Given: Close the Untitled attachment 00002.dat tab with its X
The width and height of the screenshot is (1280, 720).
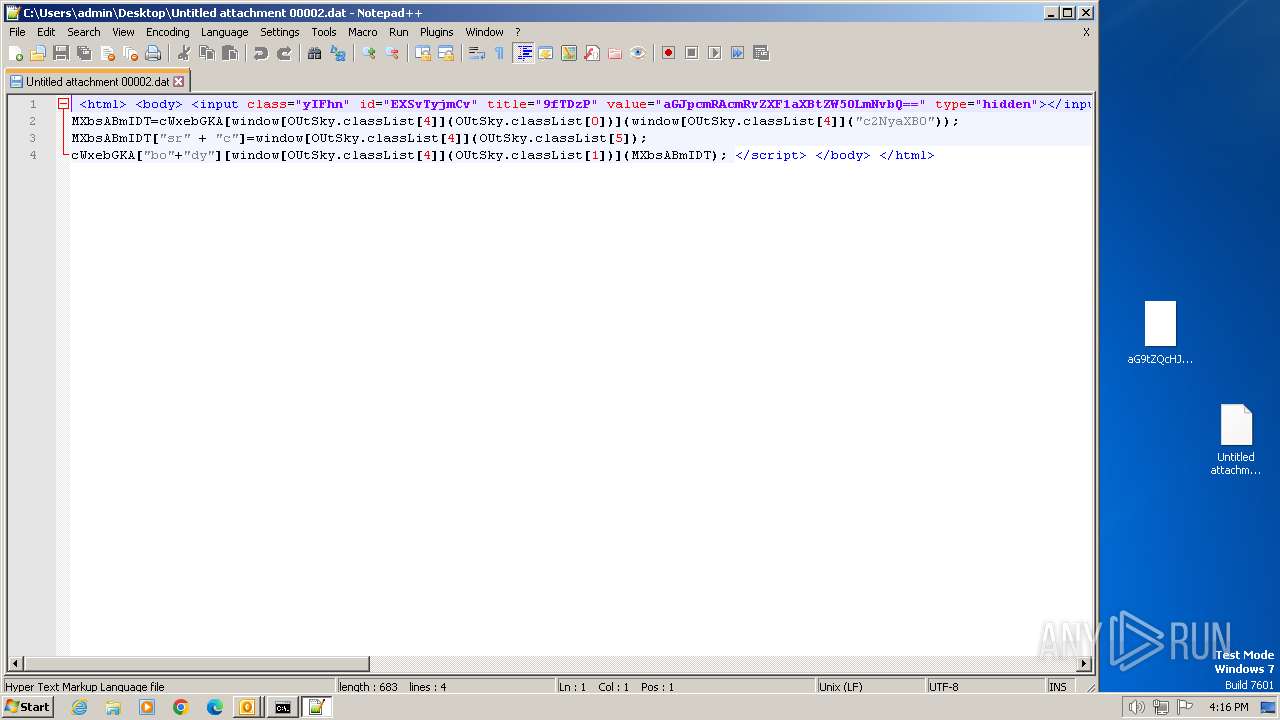Looking at the screenshot, I should (179, 82).
